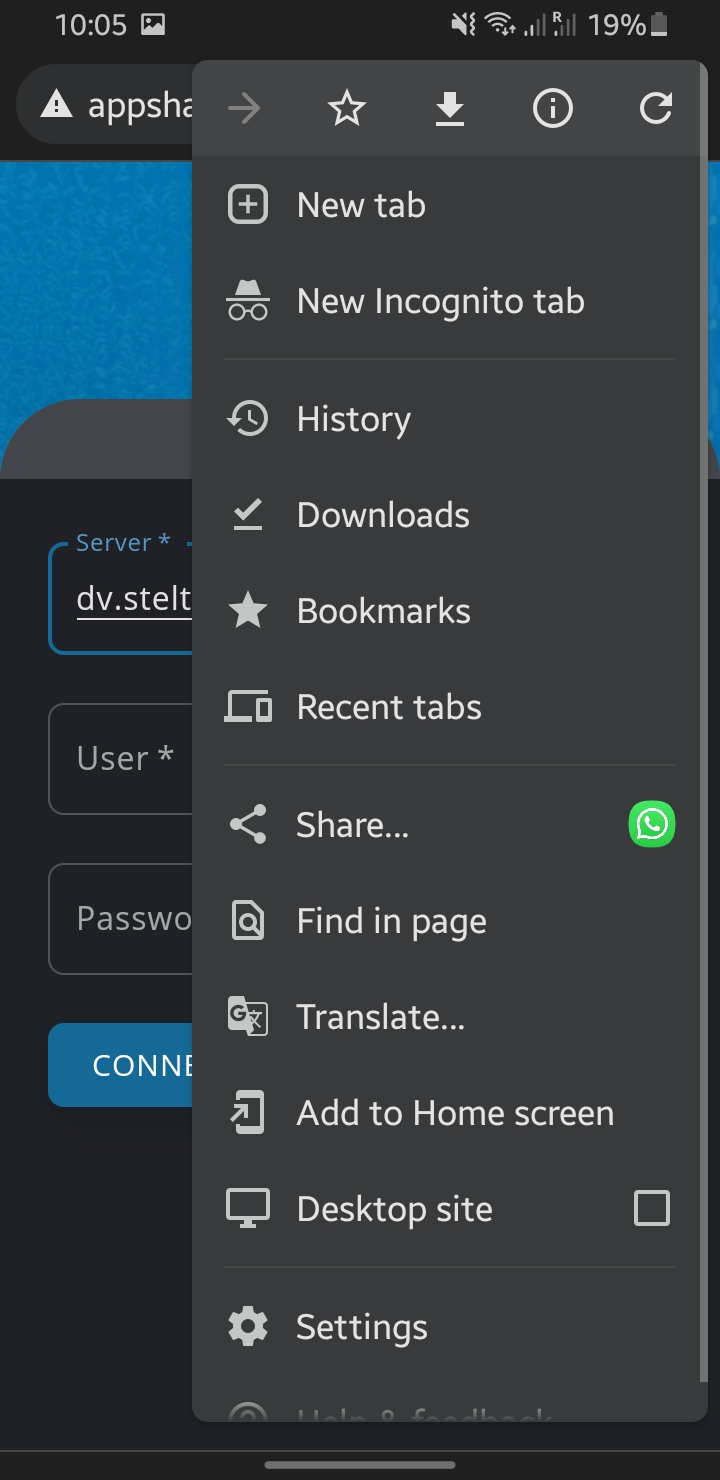
Task: Choose Translate… option
Action: click(380, 1017)
